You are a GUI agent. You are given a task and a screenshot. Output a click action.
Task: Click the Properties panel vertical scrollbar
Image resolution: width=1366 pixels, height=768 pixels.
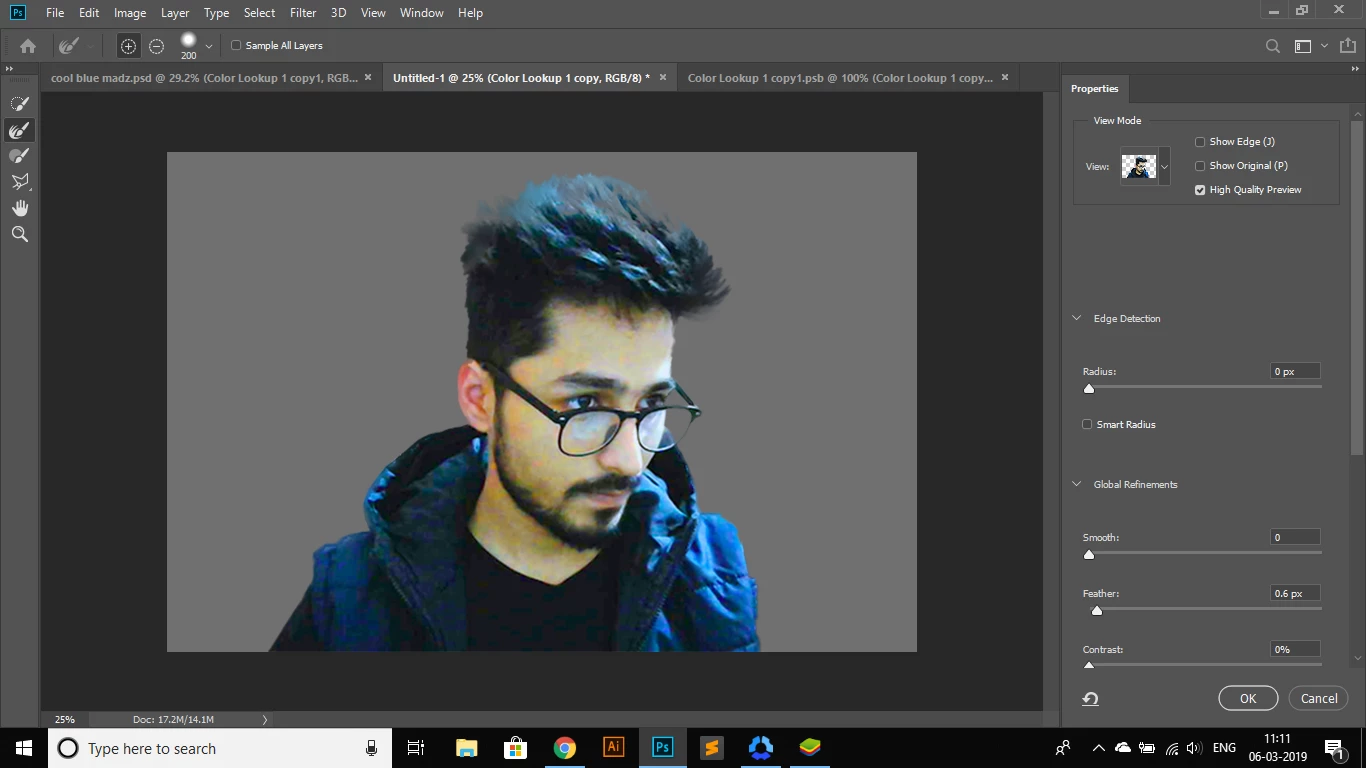[1357, 287]
